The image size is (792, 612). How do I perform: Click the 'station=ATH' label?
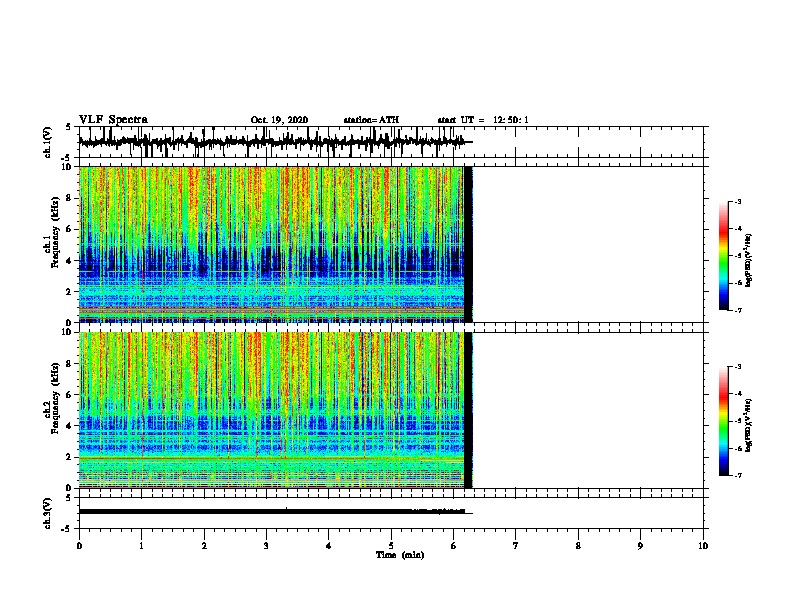pos(371,120)
